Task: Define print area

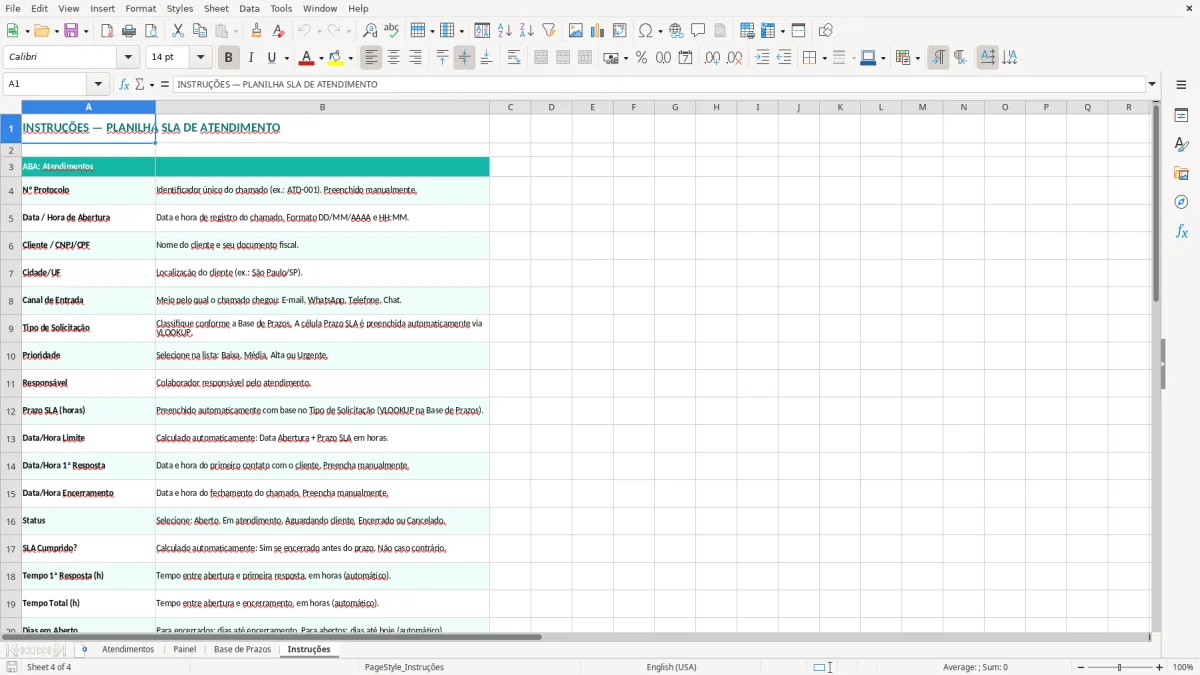Action: tap(747, 31)
